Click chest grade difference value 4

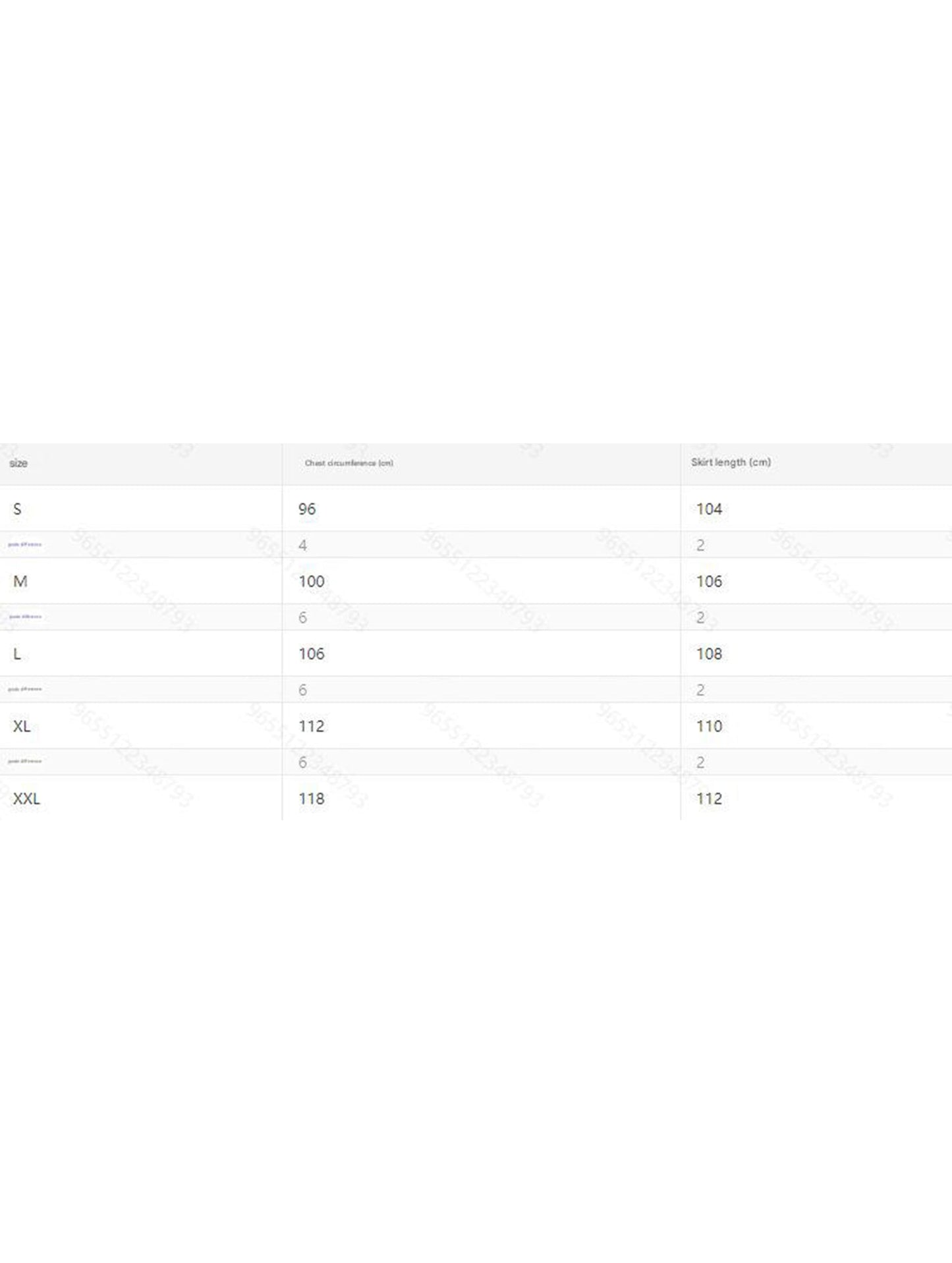[x=302, y=545]
